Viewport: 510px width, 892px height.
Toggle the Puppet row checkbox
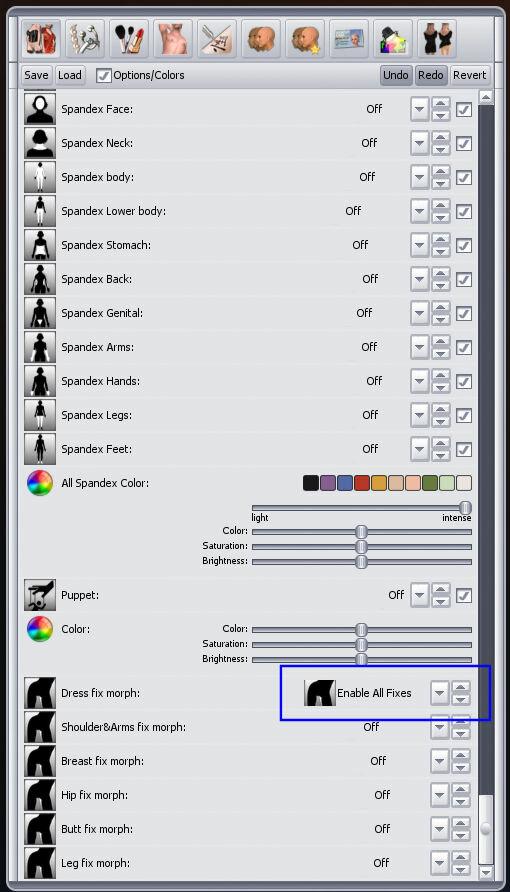coord(464,596)
